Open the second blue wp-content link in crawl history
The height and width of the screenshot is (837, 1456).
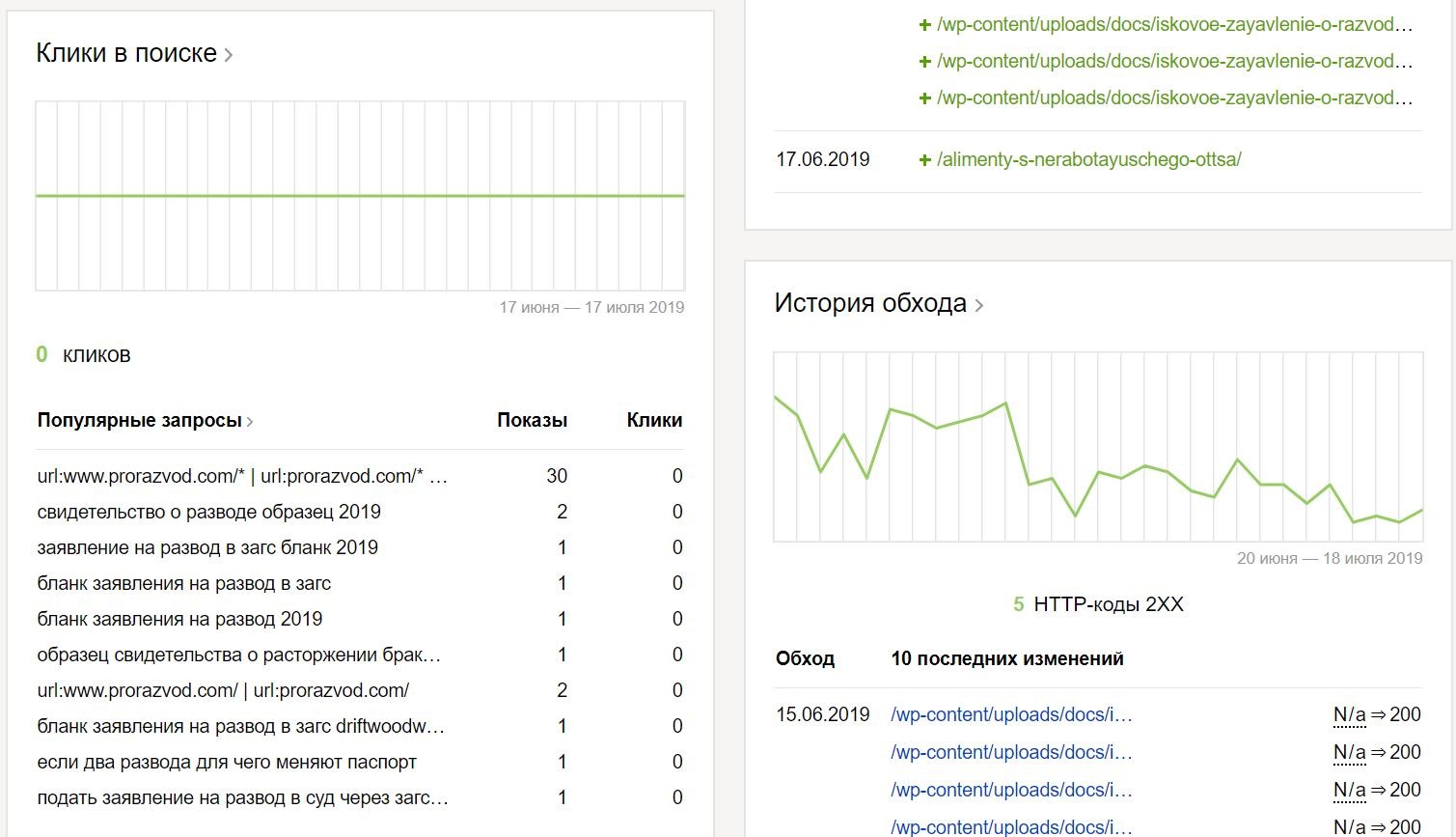[x=1011, y=753]
